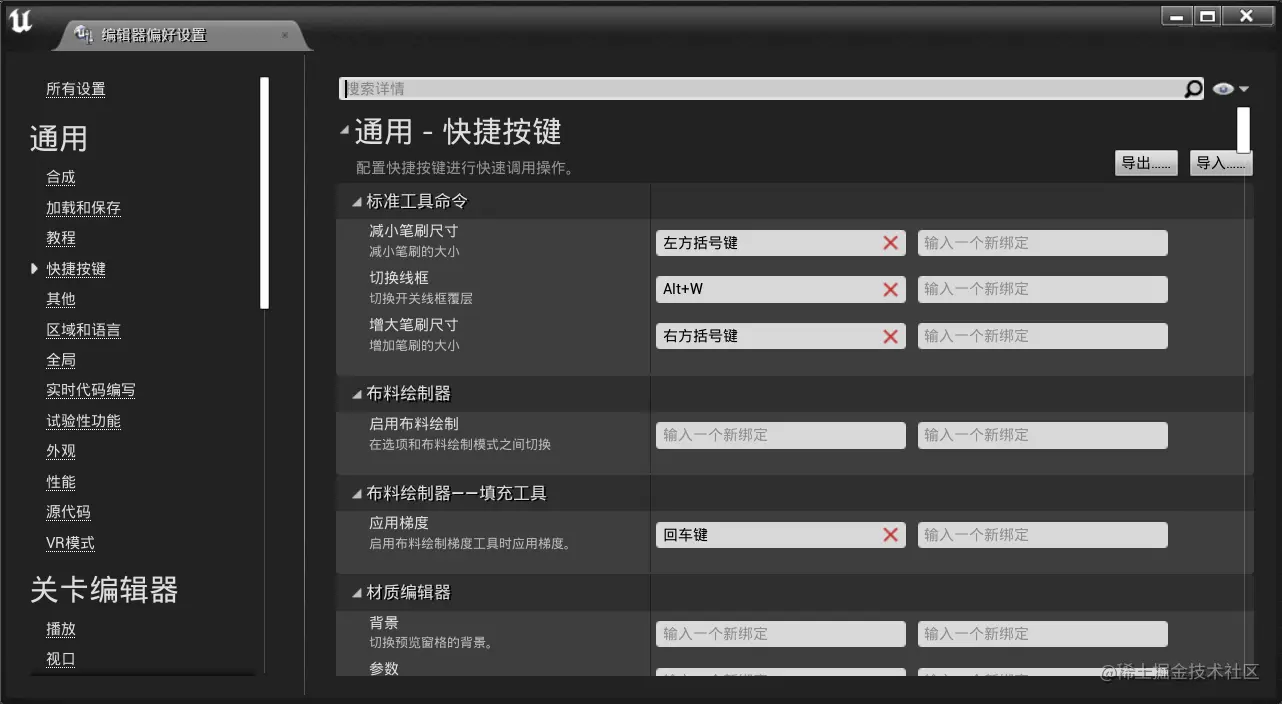Collapse the 布料绘制器 section
The height and width of the screenshot is (704, 1282).
point(357,394)
